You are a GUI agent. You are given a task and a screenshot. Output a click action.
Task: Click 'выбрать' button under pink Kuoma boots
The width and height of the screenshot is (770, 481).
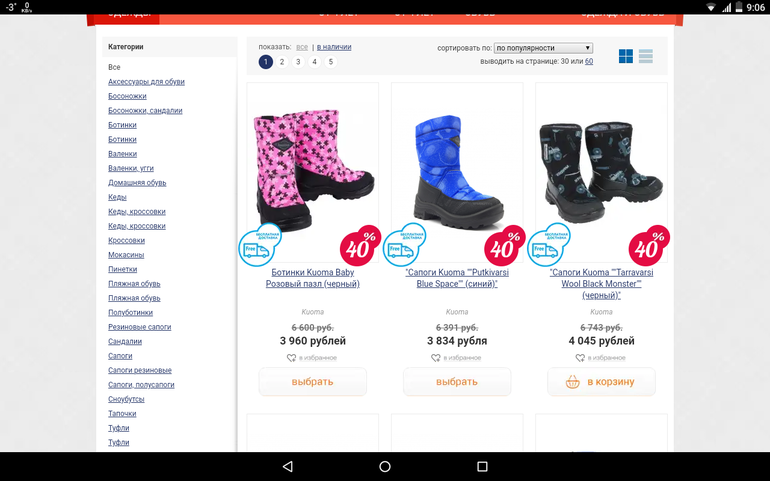pyautogui.click(x=312, y=382)
